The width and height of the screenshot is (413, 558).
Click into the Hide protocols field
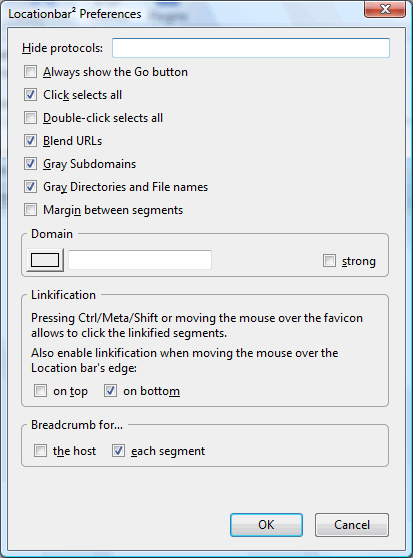coord(251,48)
